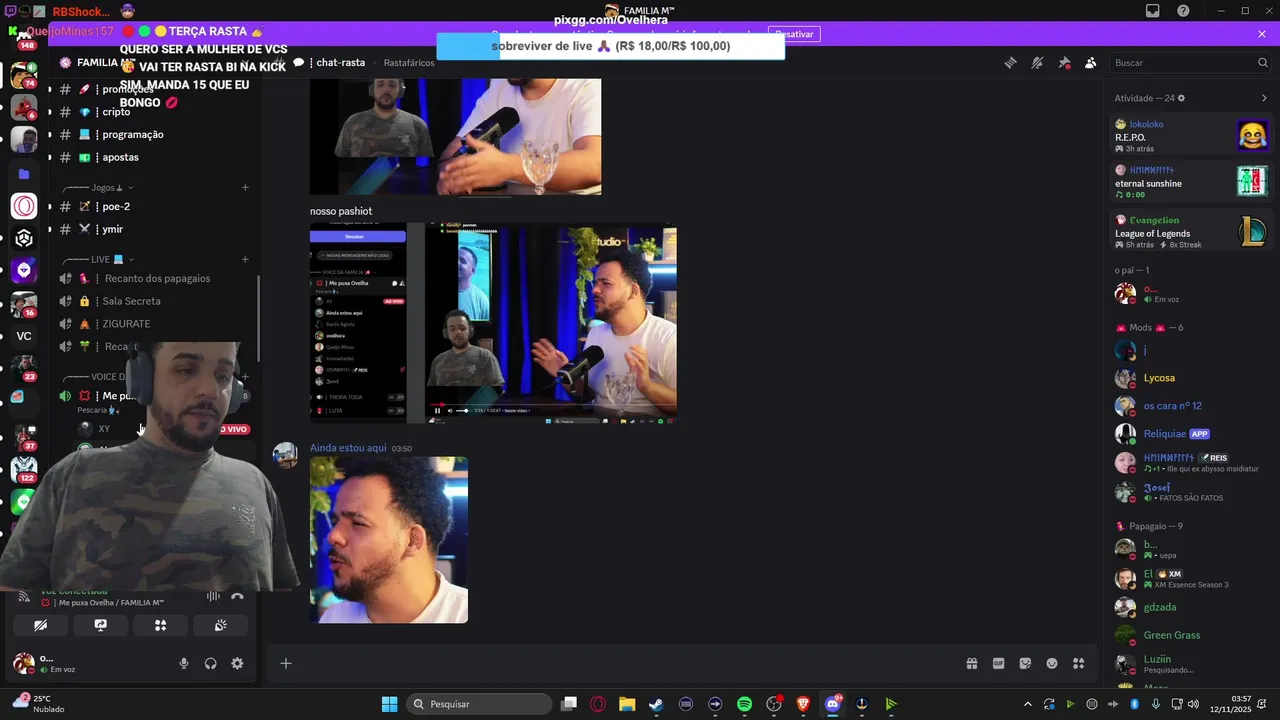Open the poe-2 channel

(155, 206)
